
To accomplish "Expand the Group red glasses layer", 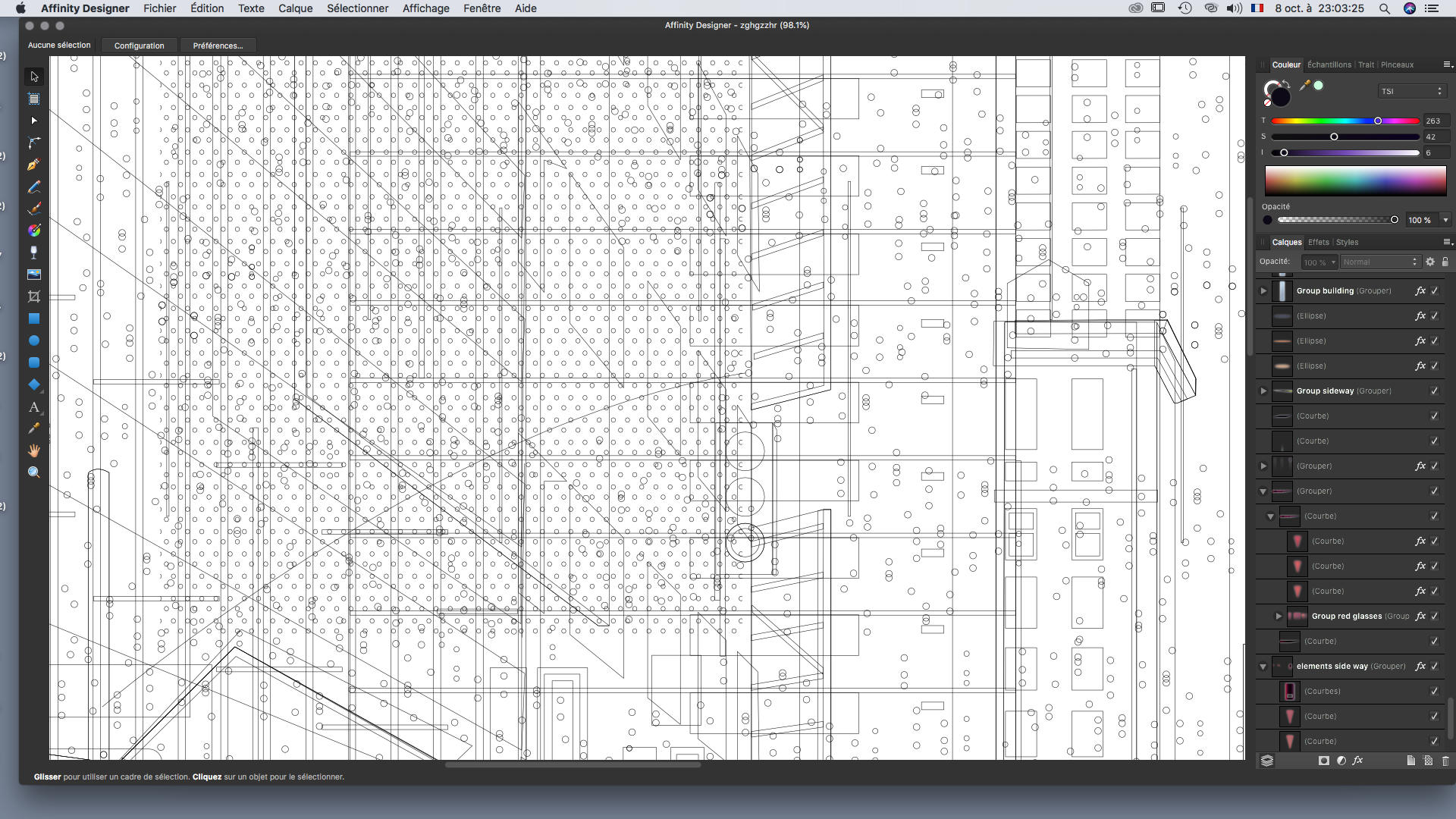I will [x=1279, y=616].
